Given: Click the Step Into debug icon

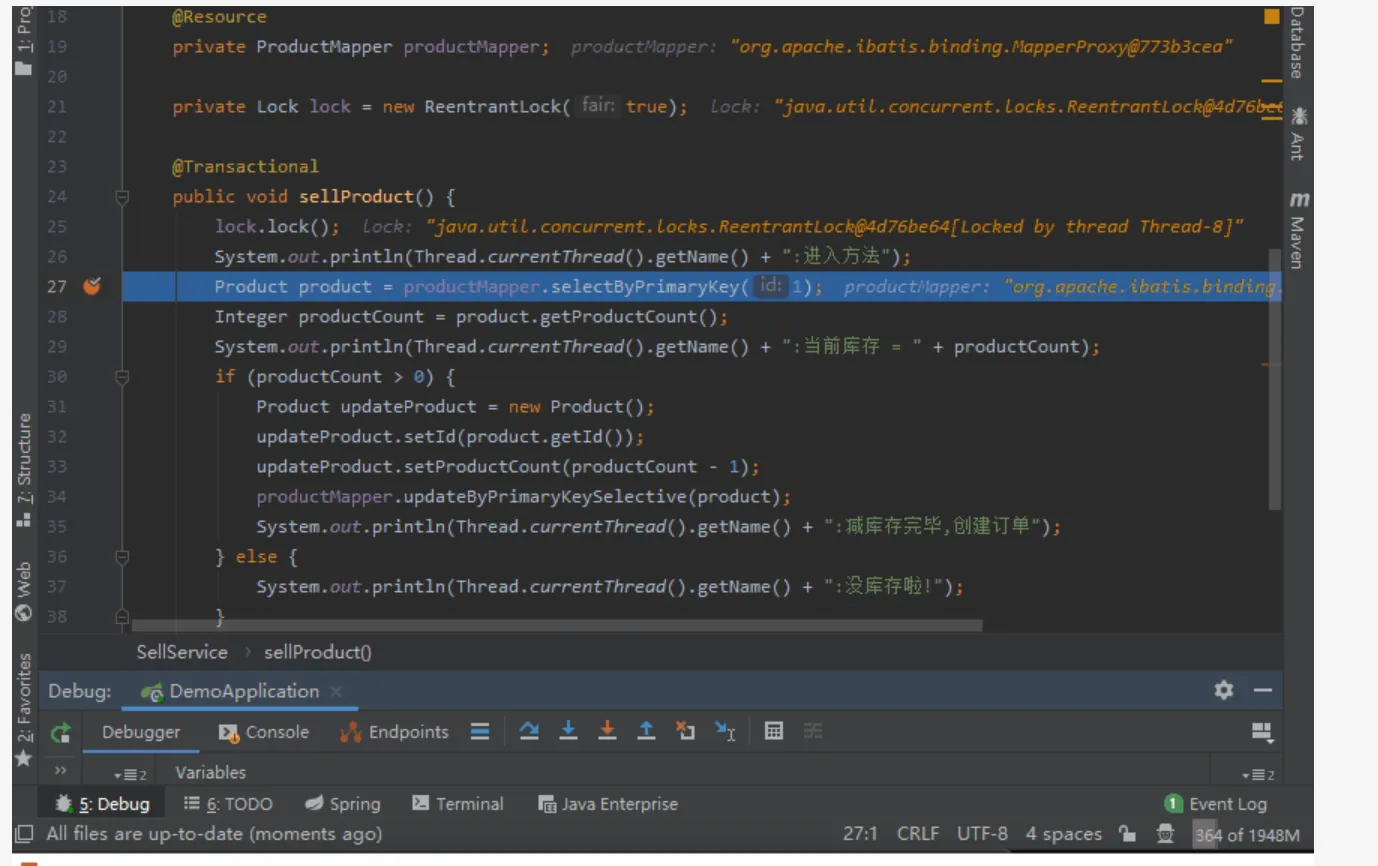Looking at the screenshot, I should click(568, 731).
